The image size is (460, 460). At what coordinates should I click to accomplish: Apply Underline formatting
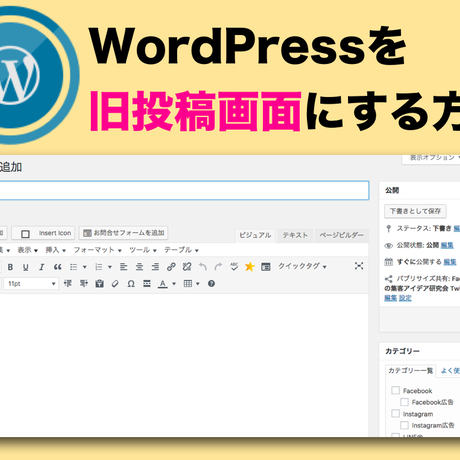26,267
